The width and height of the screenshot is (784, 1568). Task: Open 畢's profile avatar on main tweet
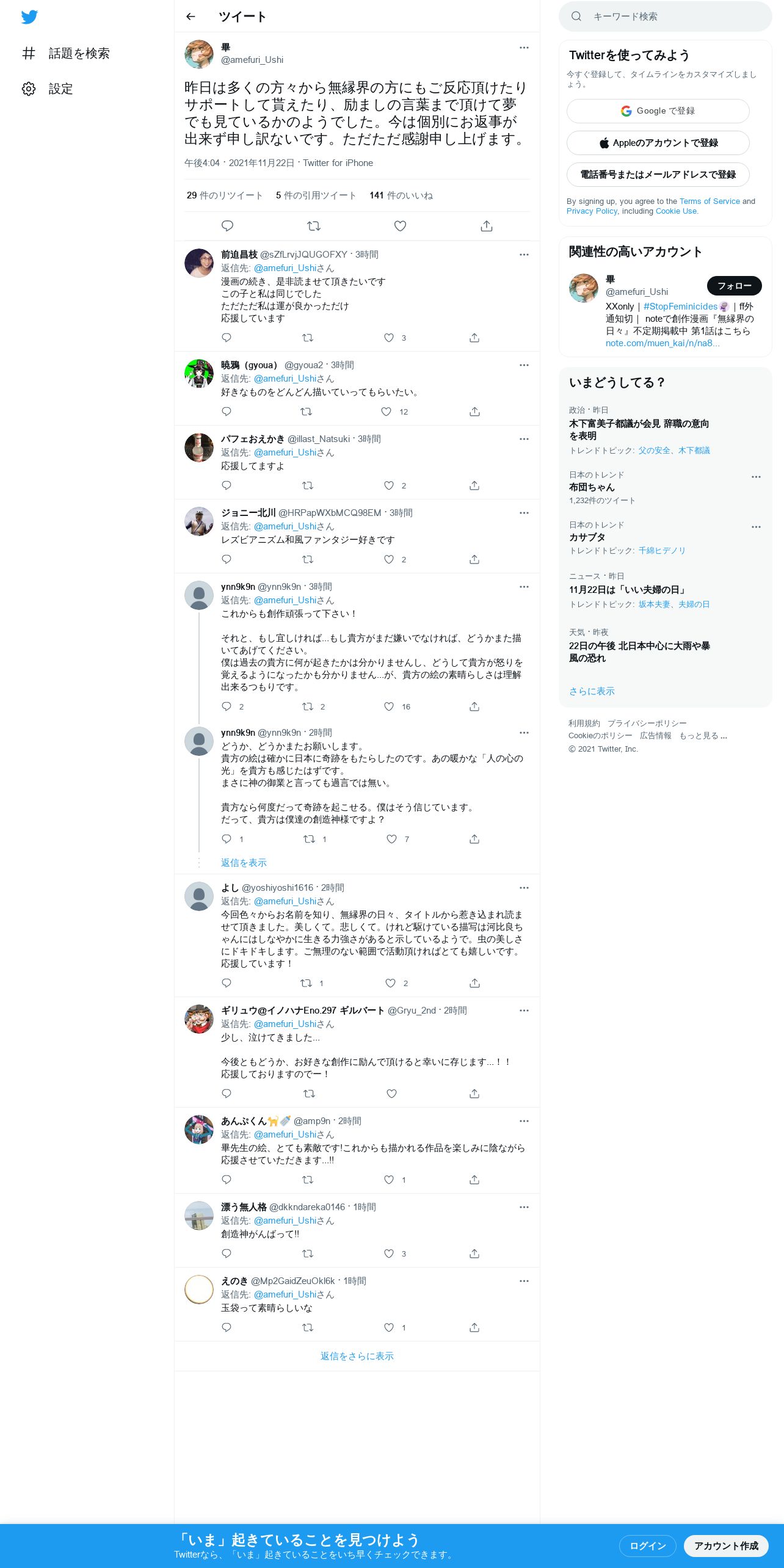coord(199,54)
